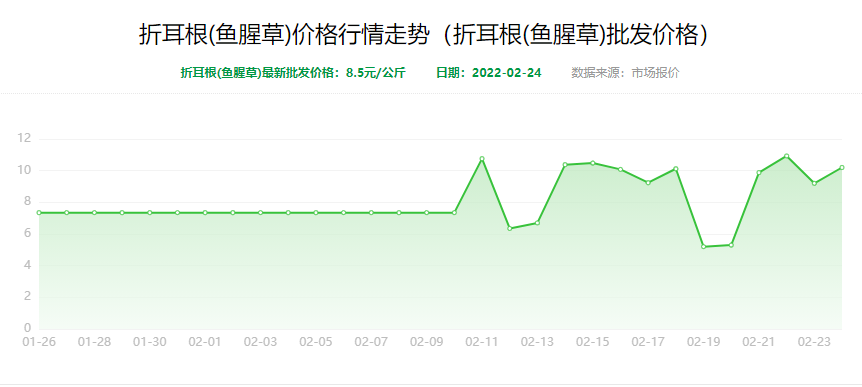
Task: Click x-axis label 02-23
Action: click(x=814, y=342)
